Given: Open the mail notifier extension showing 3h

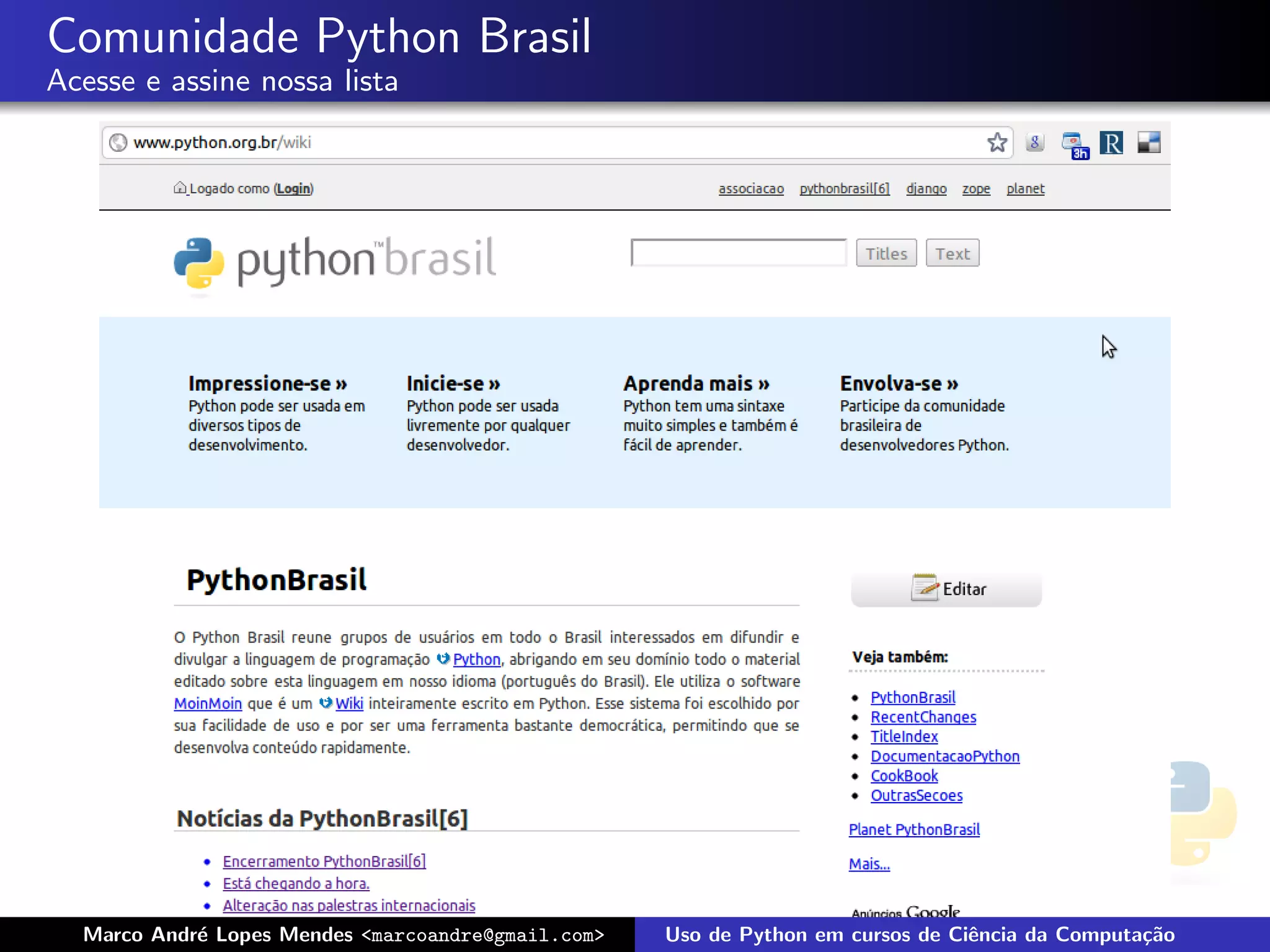Looking at the screenshot, I should click(1075, 145).
